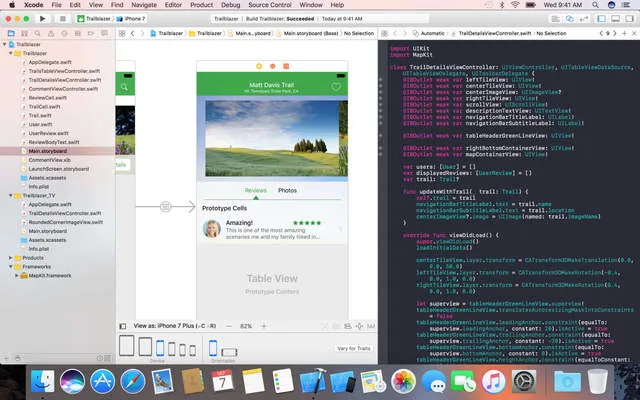Collapse the Trailblazer_TV group

click(10, 196)
